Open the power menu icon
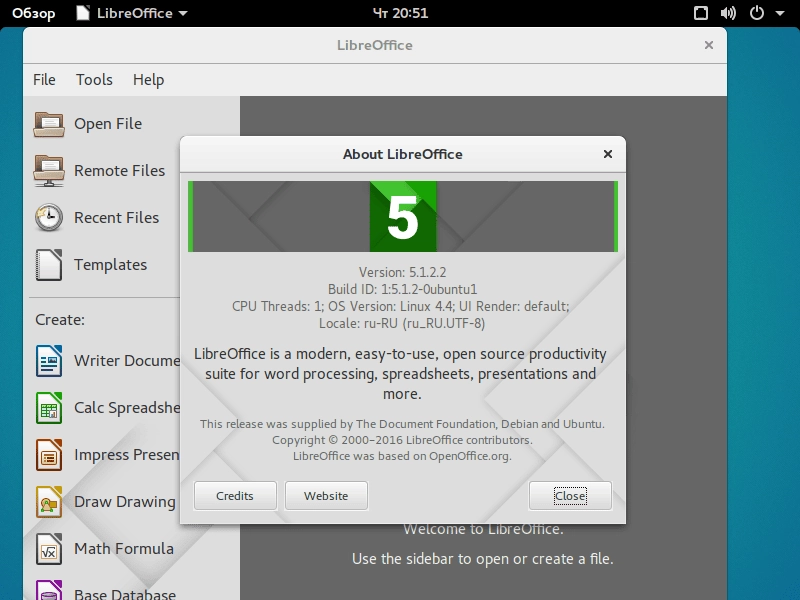The height and width of the screenshot is (600, 800). [x=757, y=13]
